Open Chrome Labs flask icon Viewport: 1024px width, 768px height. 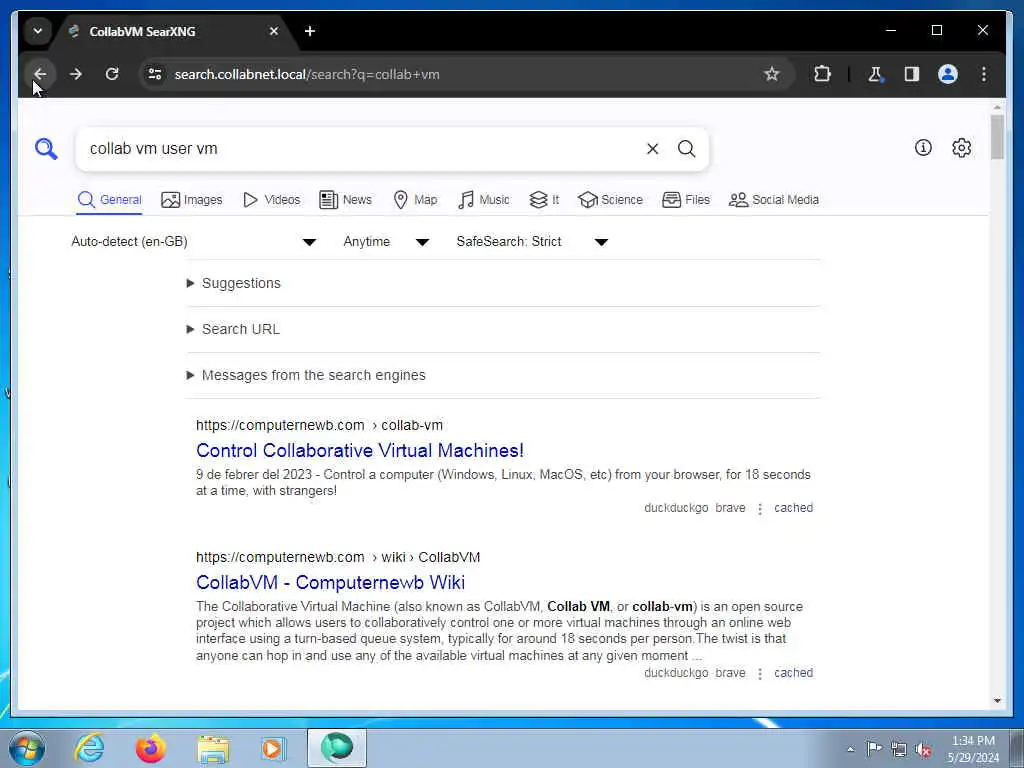875,74
